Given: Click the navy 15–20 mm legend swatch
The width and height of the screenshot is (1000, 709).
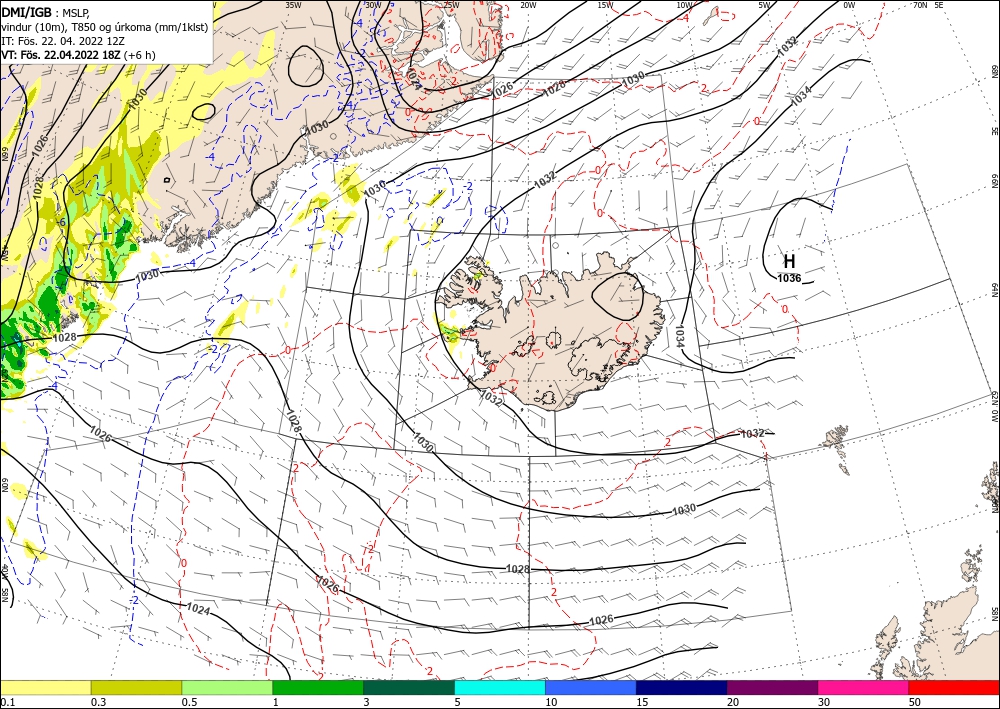Looking at the screenshot, I should point(682,687).
